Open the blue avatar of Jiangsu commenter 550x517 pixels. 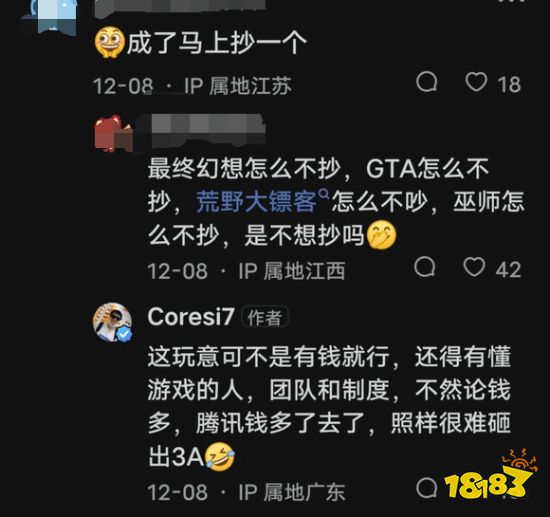[51, 16]
